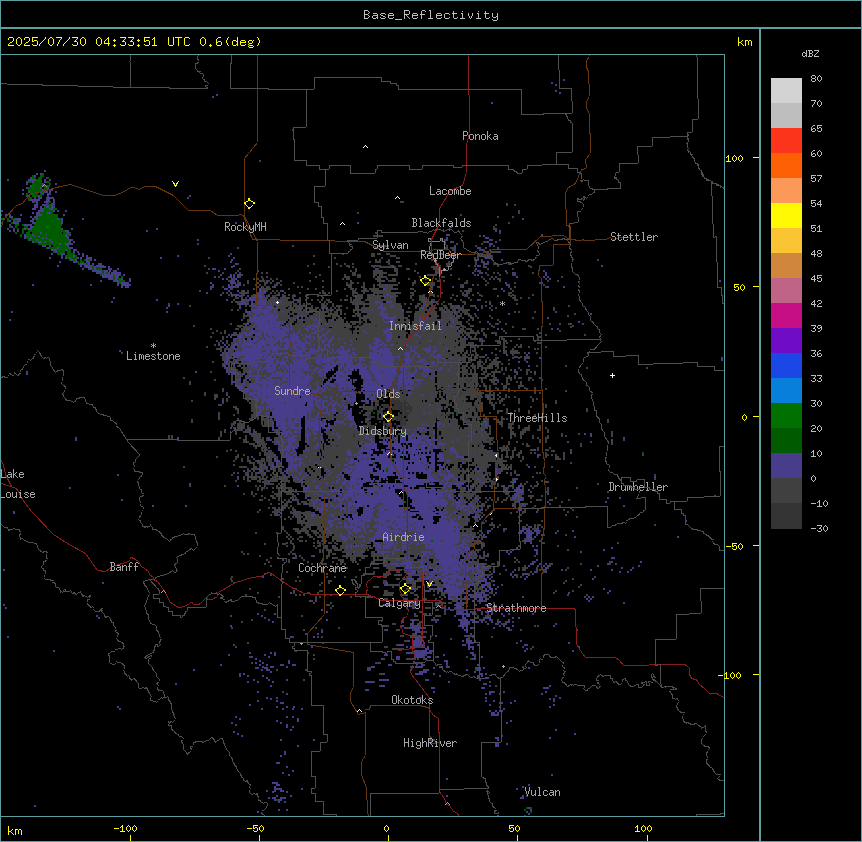The height and width of the screenshot is (842, 862).
Task: Choose the violet 36-39 dBZ legend swatch
Action: point(786,341)
